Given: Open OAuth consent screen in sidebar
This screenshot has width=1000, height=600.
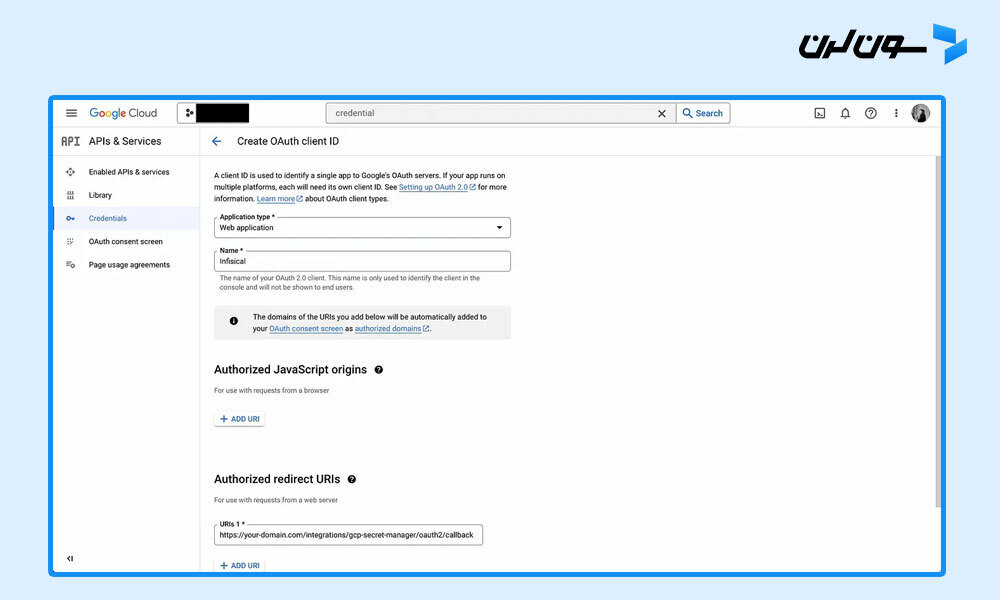Looking at the screenshot, I should pyautogui.click(x=126, y=242).
